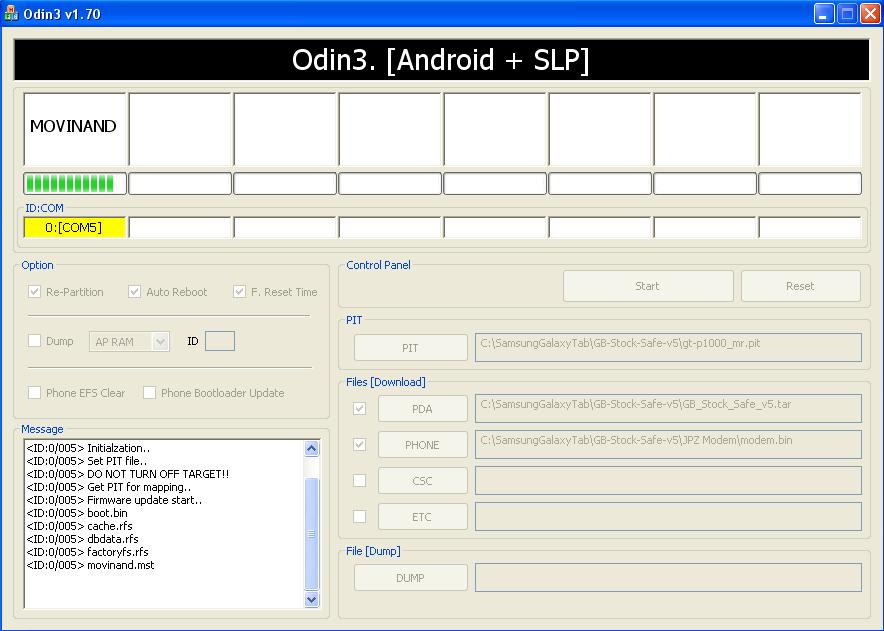
Task: Click the Reset button
Action: (x=801, y=286)
